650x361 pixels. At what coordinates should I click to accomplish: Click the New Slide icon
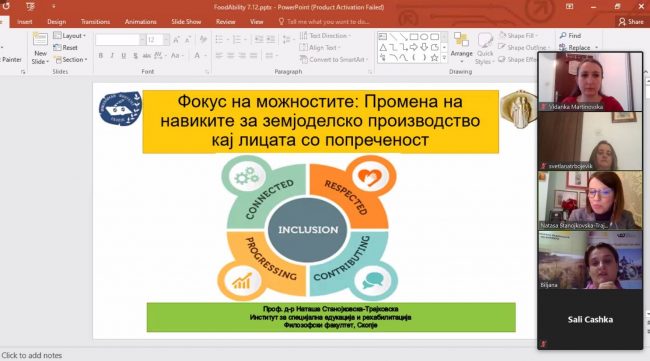click(40, 40)
